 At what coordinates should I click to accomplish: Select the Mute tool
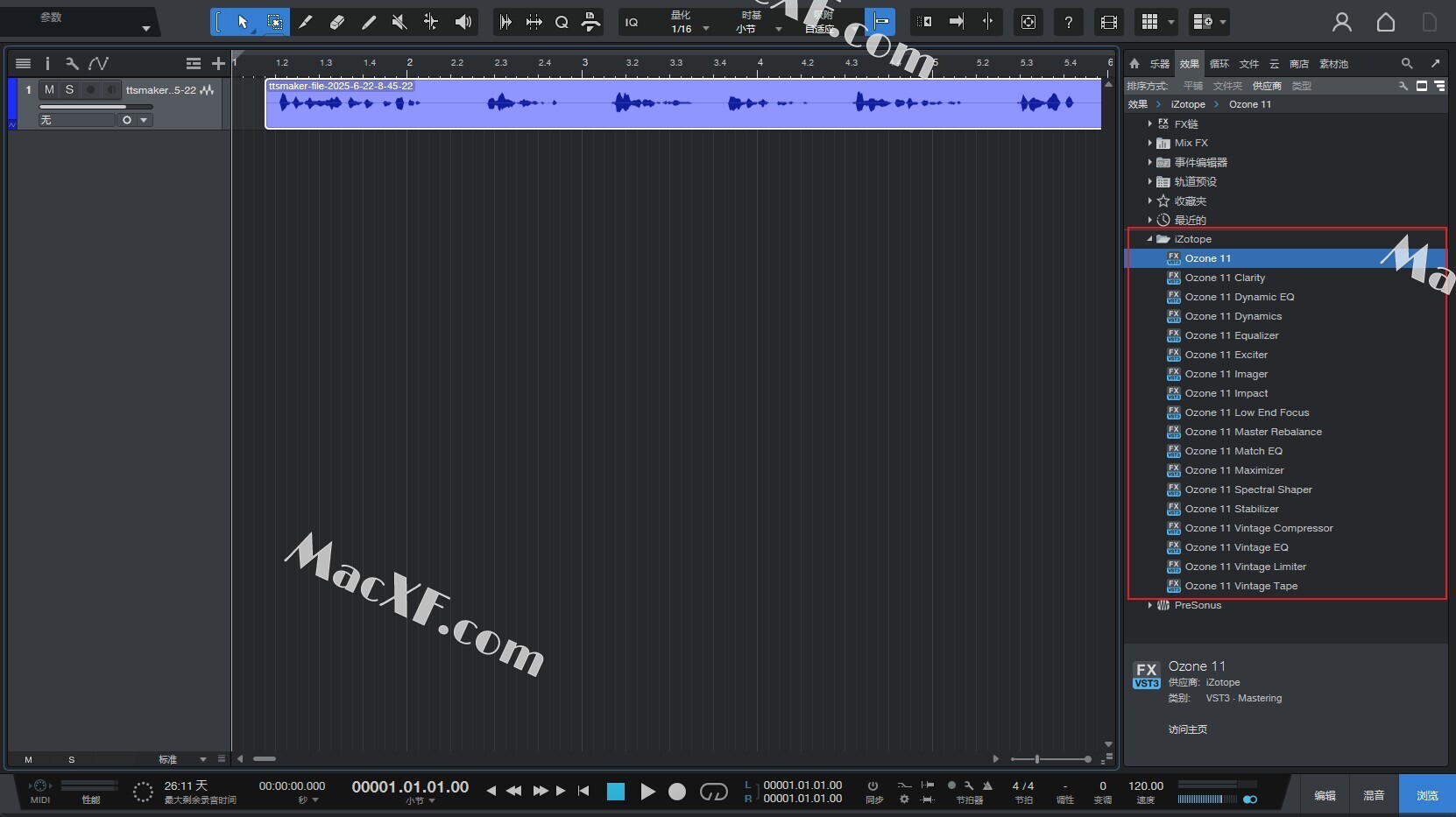399,22
